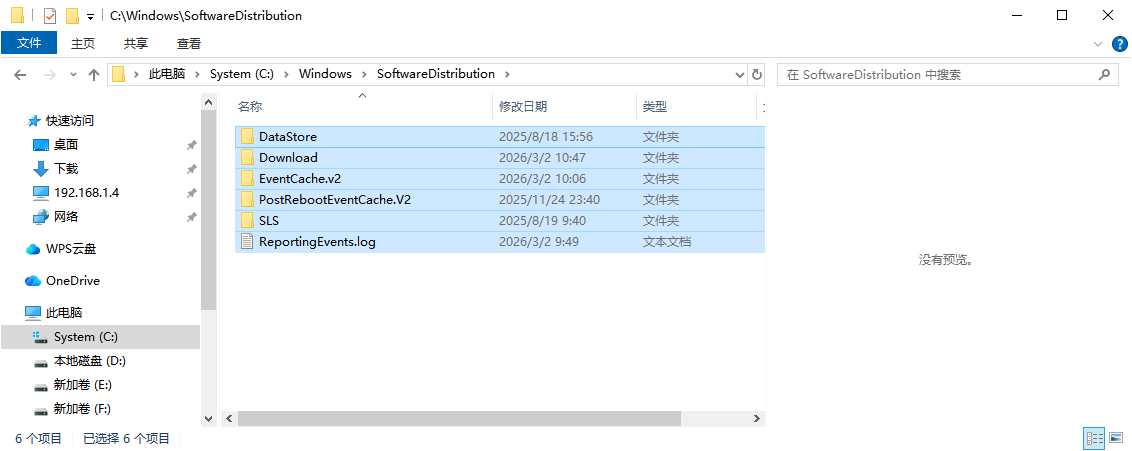Click the navigation pane scroll up arrow
The height and width of the screenshot is (451, 1132).
click(209, 102)
